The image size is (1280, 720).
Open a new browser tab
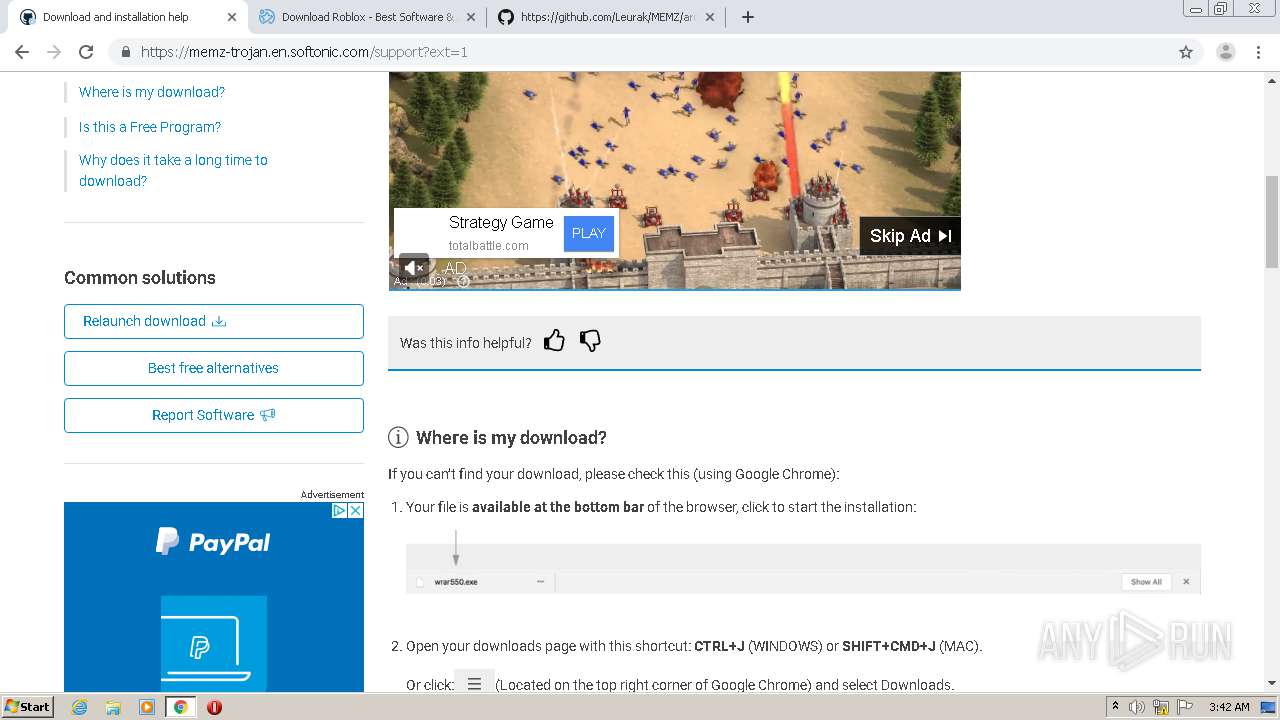[x=748, y=17]
